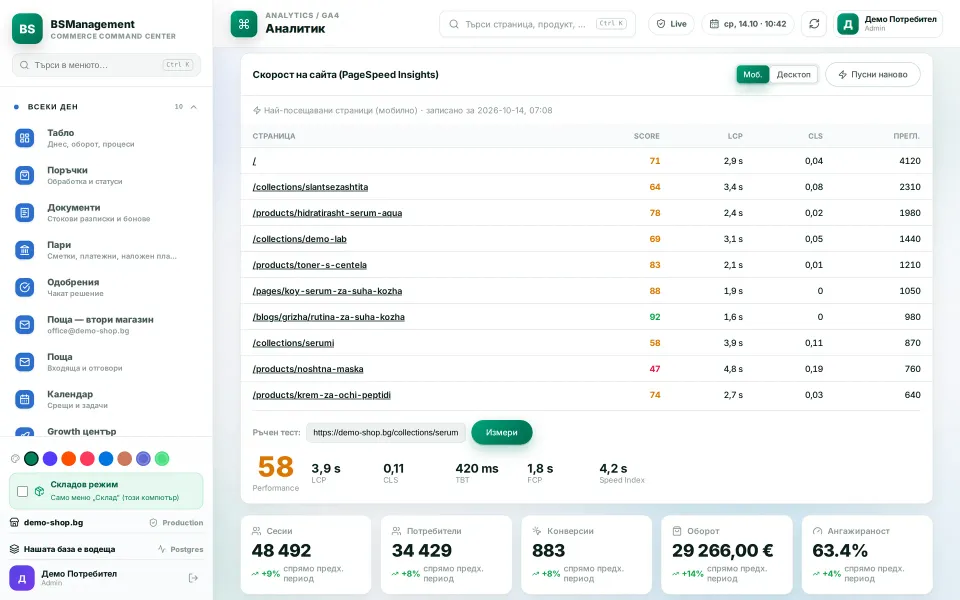
Task: Click the Ръчен тест URL field
Action: [386, 432]
